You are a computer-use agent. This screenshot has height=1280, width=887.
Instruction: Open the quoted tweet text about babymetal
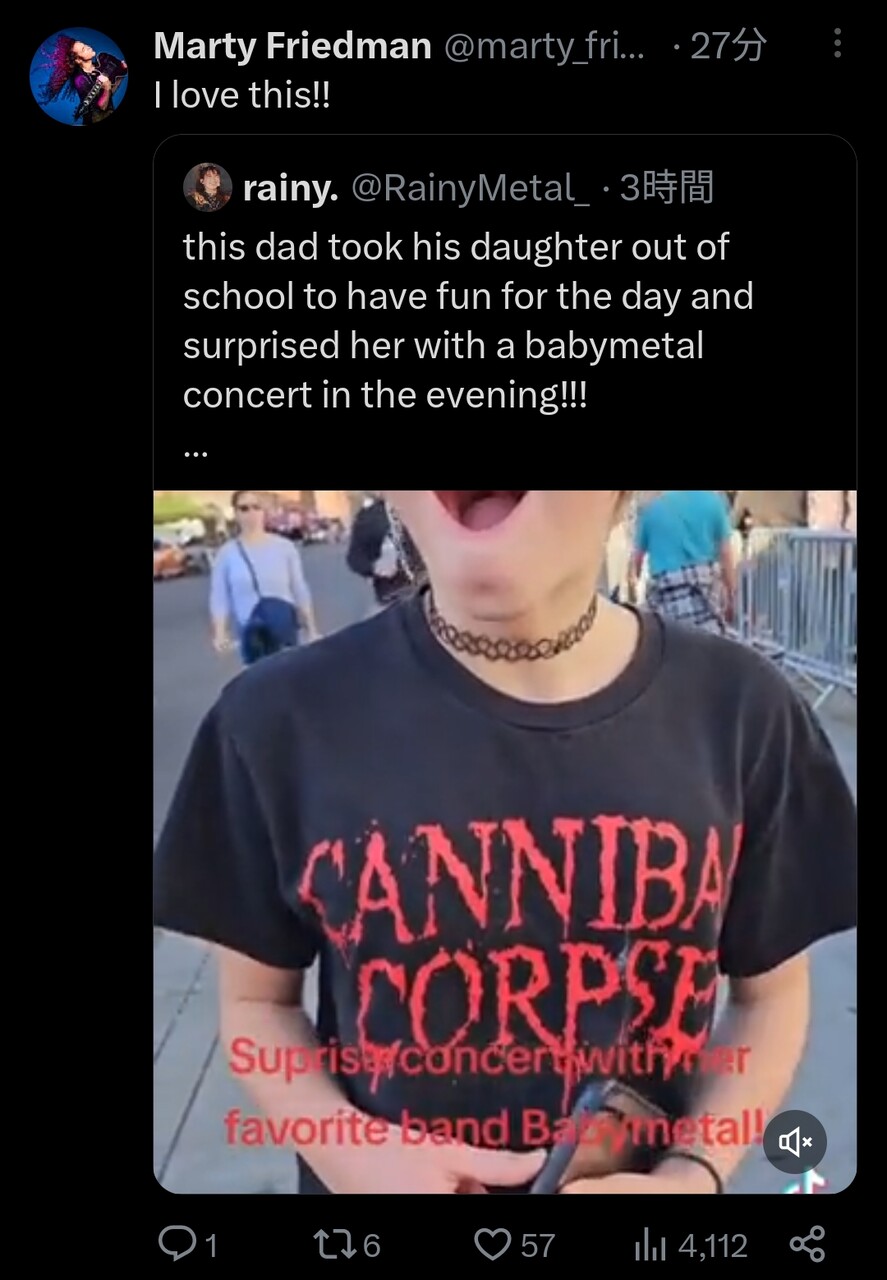tap(468, 321)
